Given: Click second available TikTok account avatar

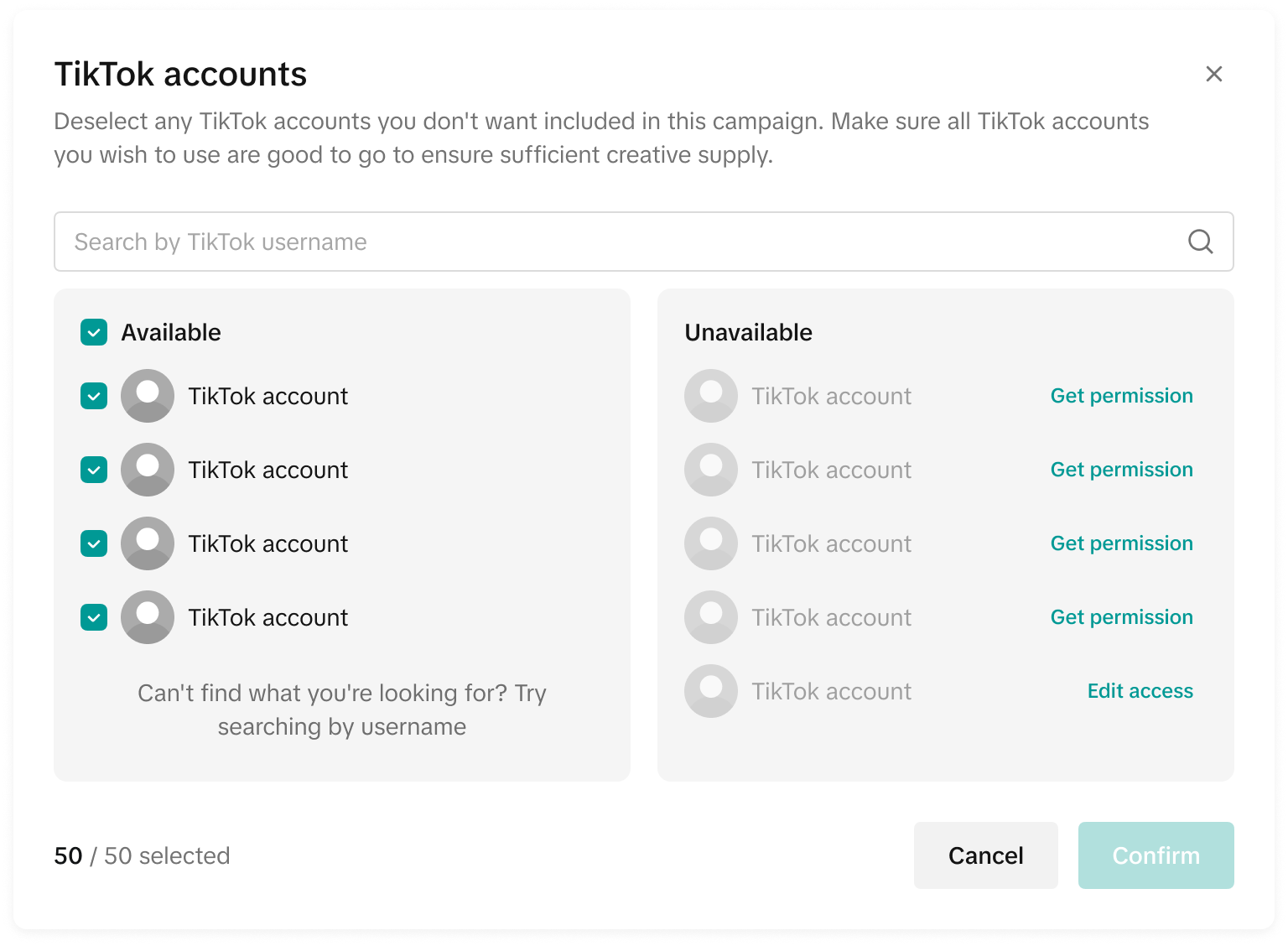Looking at the screenshot, I should click(148, 470).
